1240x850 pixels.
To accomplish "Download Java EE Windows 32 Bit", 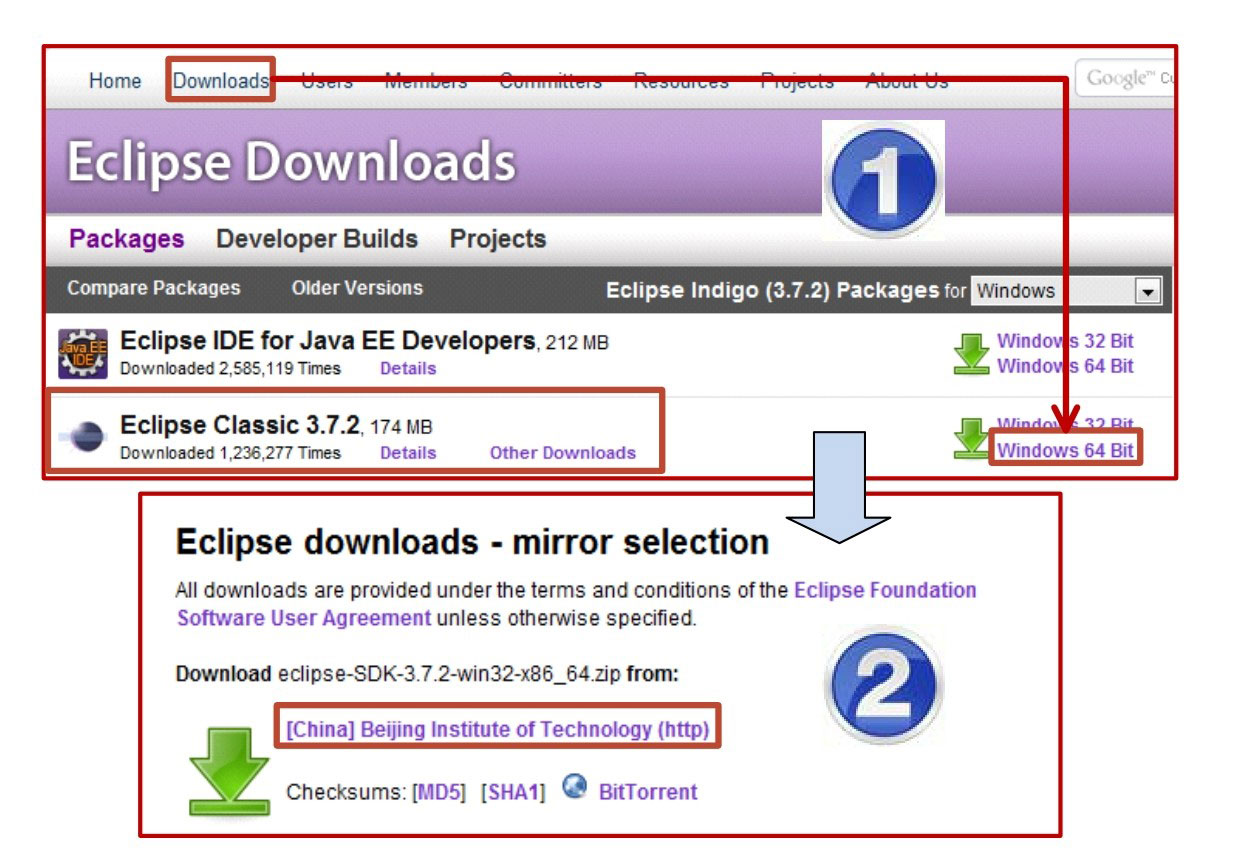I will point(1065,341).
